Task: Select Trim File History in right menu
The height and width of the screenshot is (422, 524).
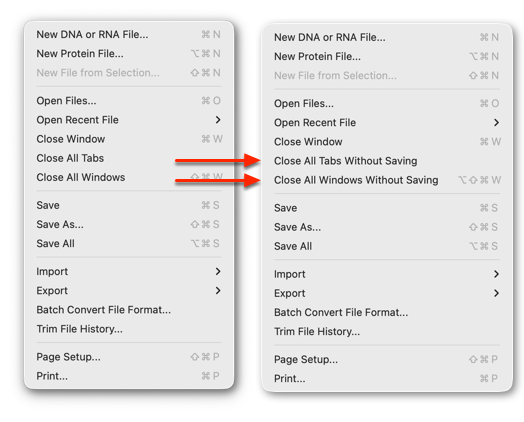Action: click(387, 331)
